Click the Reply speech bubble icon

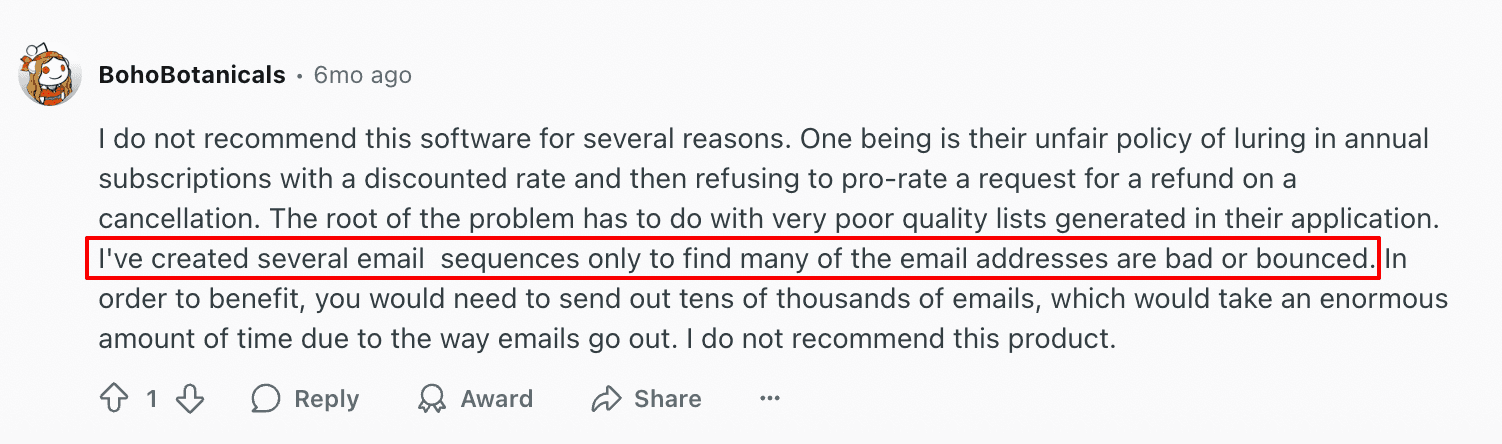266,400
